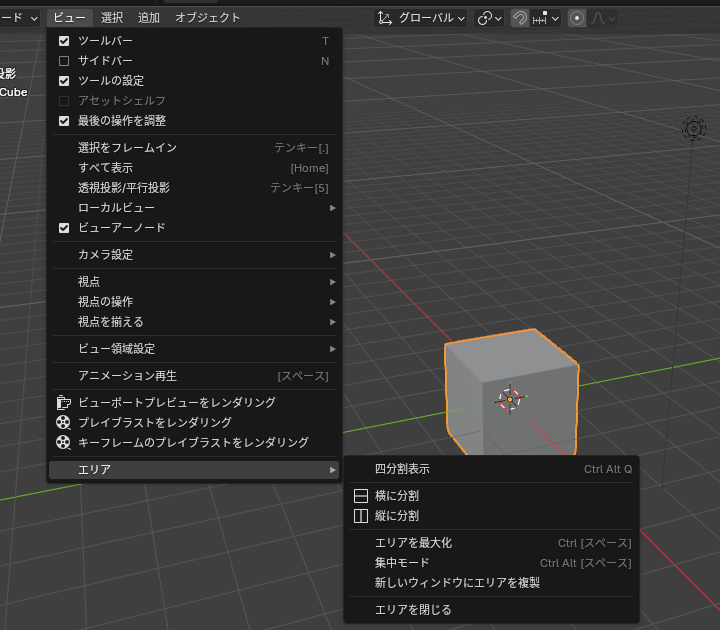
Task: Toggle proportional editing icon
Action: (x=577, y=18)
